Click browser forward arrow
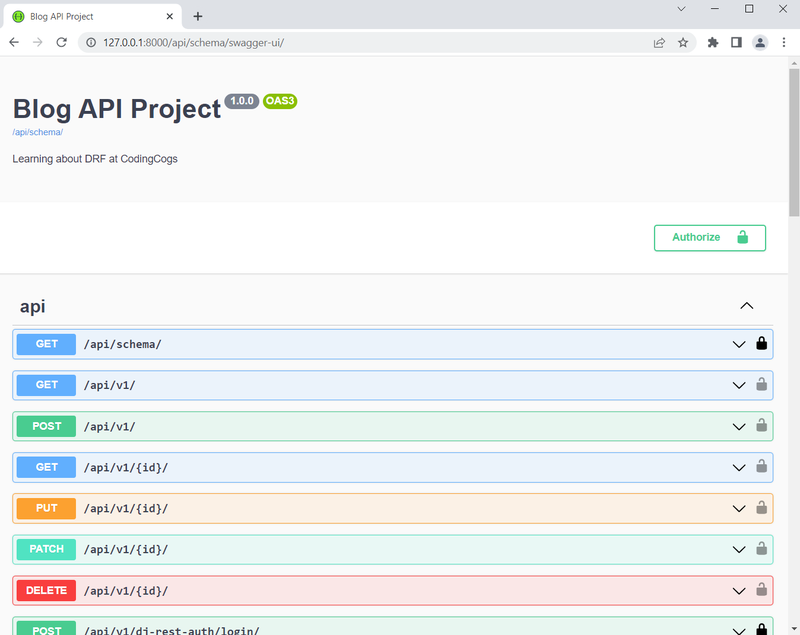 click(x=38, y=42)
